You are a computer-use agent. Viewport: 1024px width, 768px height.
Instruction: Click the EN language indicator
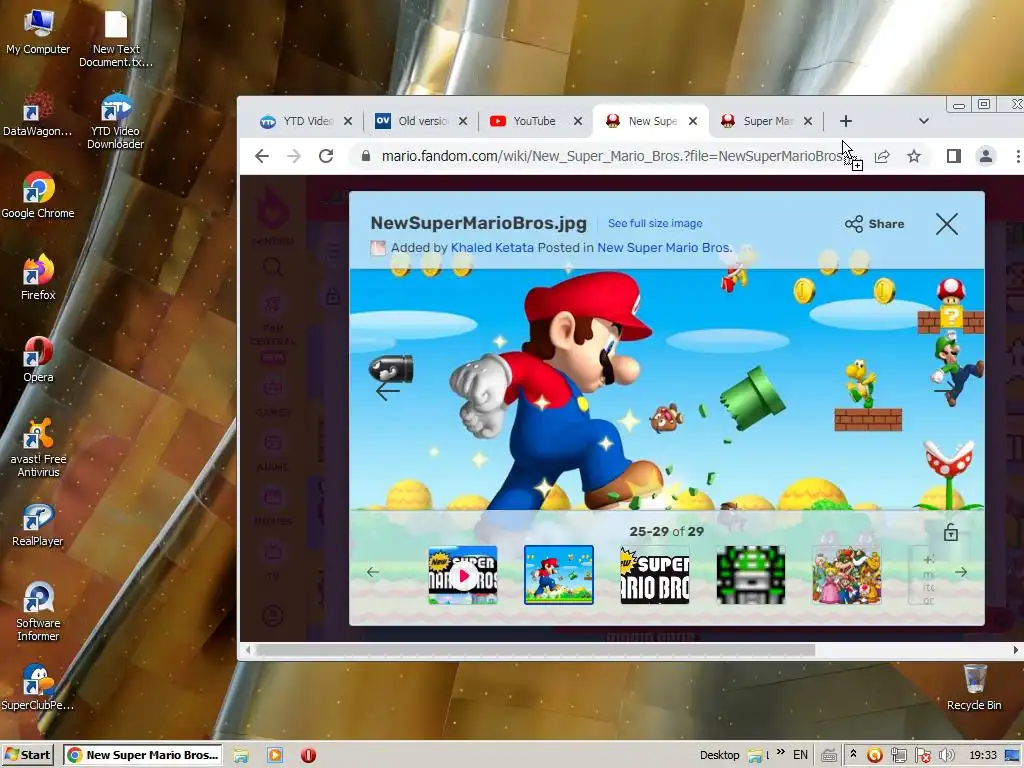[x=800, y=755]
